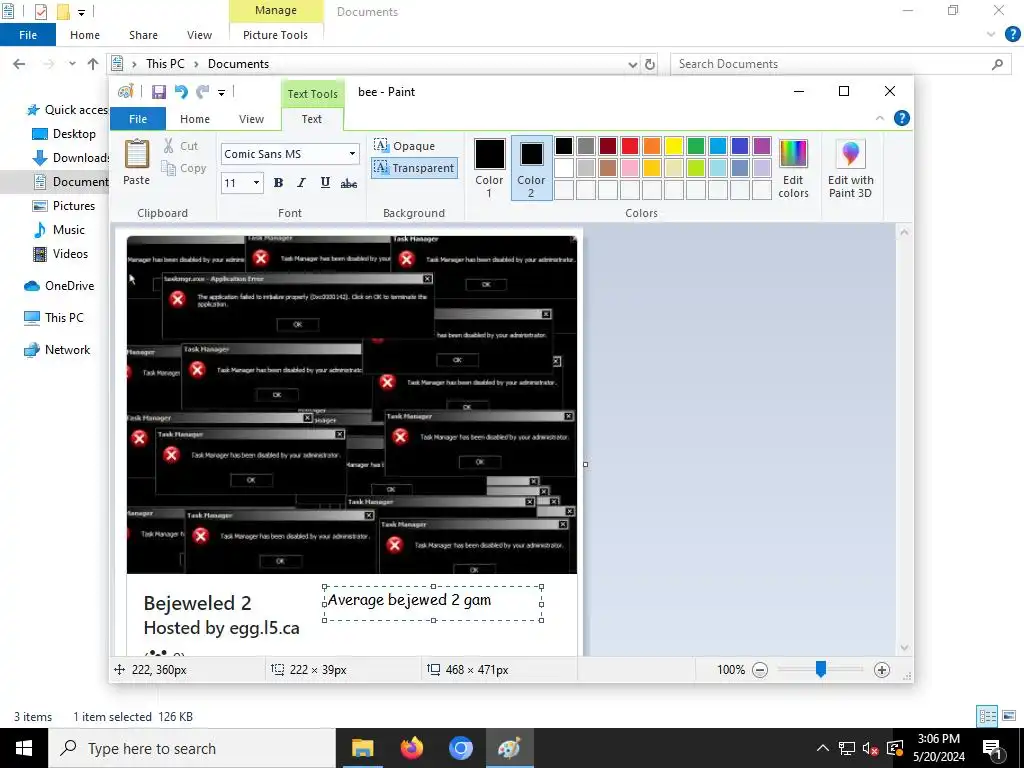Click the Paint zoom slider handle
The image size is (1024, 768).
click(x=821, y=669)
